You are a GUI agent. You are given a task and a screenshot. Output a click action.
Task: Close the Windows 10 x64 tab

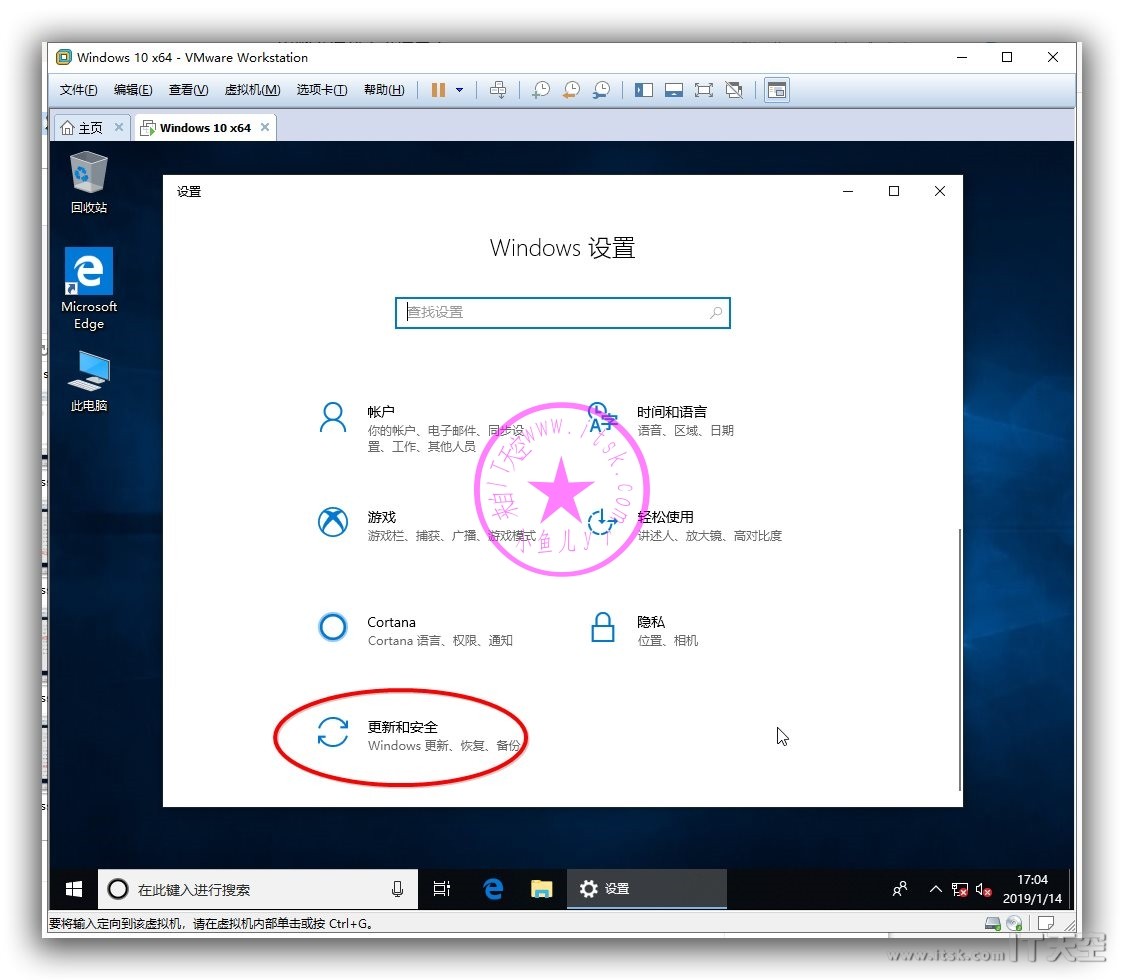click(265, 127)
